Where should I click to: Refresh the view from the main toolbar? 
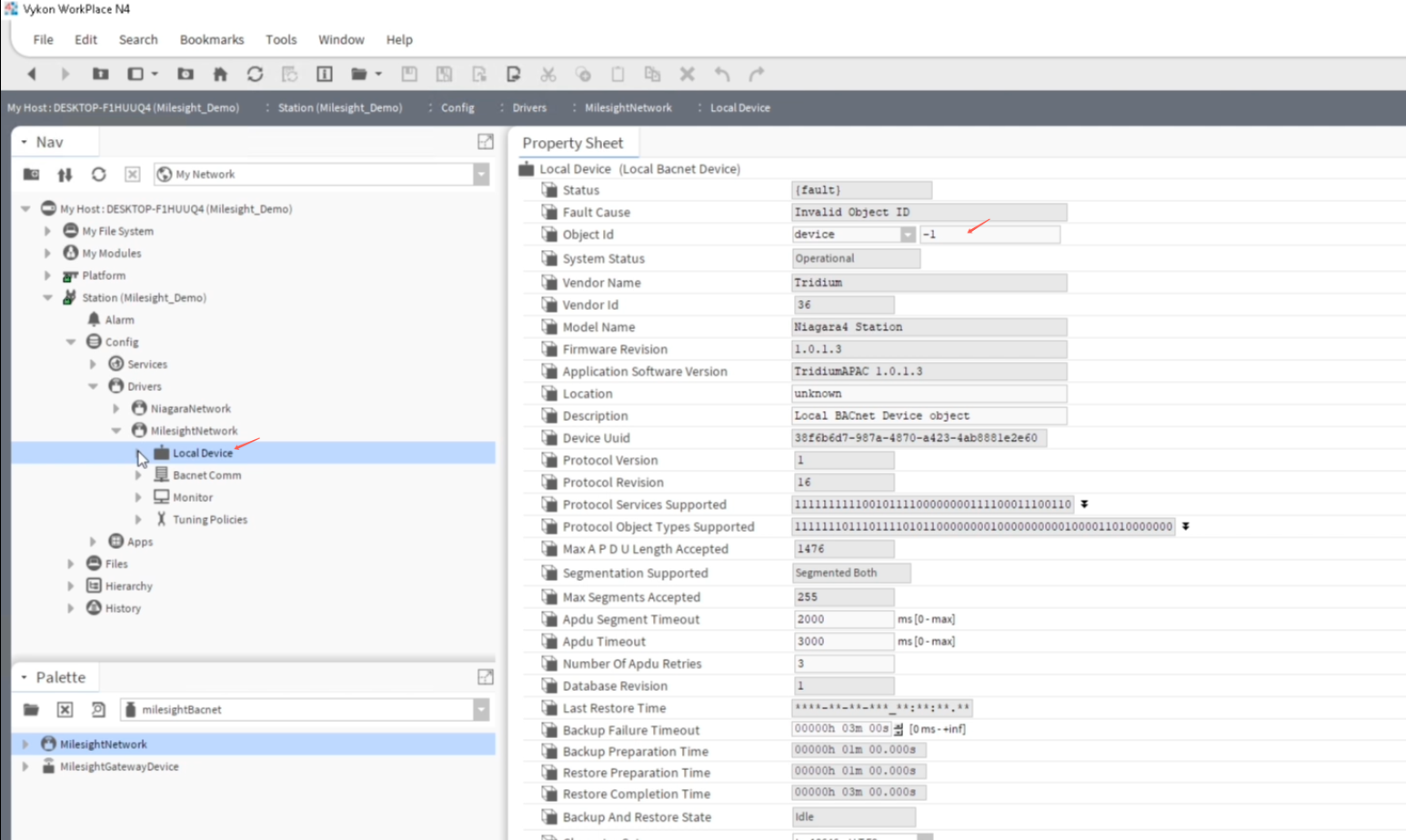tap(255, 75)
